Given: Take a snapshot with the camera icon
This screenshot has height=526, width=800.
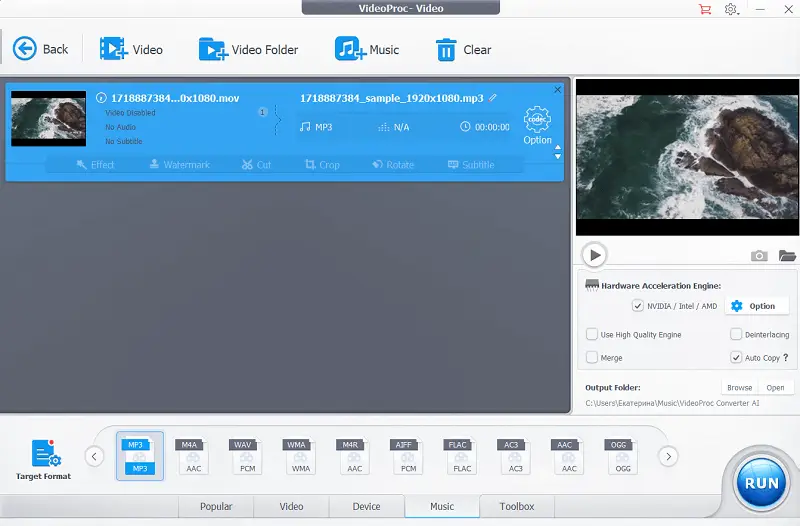Looking at the screenshot, I should click(x=759, y=256).
